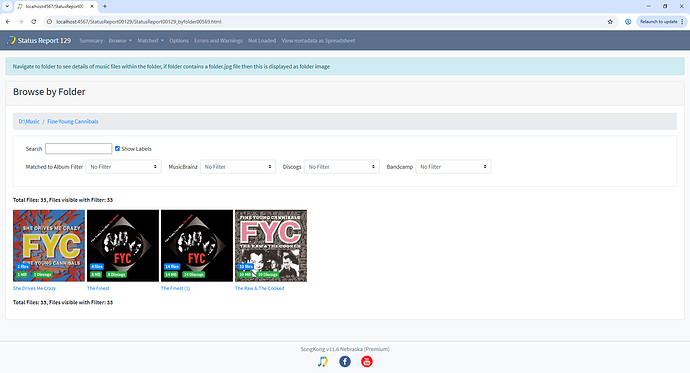
Task: Open the YouTube icon in footer
Action: 367,362
